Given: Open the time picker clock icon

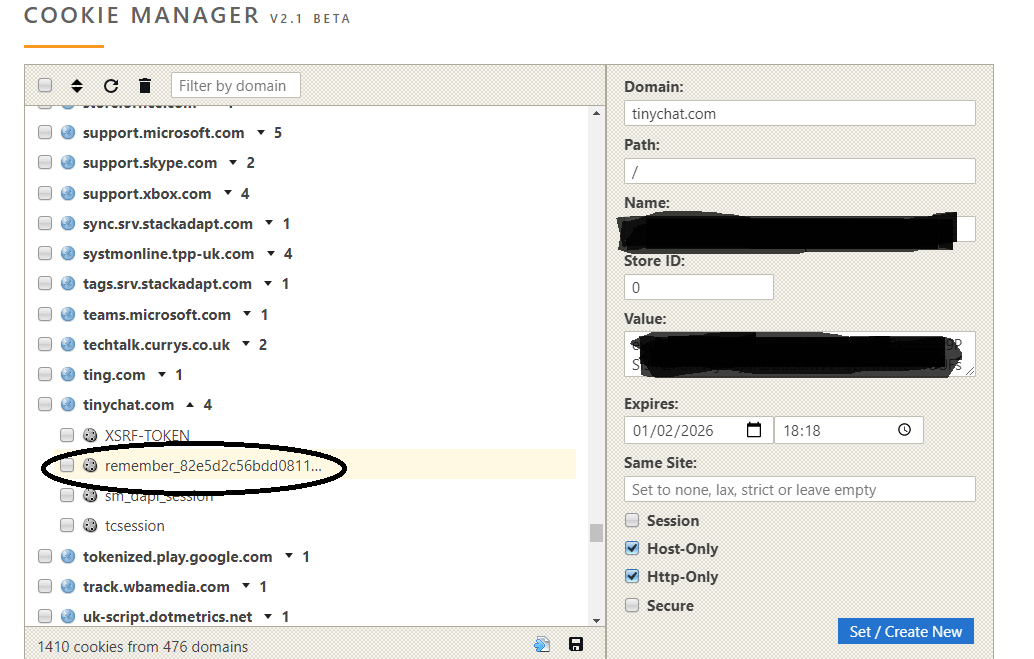Looking at the screenshot, I should point(905,430).
